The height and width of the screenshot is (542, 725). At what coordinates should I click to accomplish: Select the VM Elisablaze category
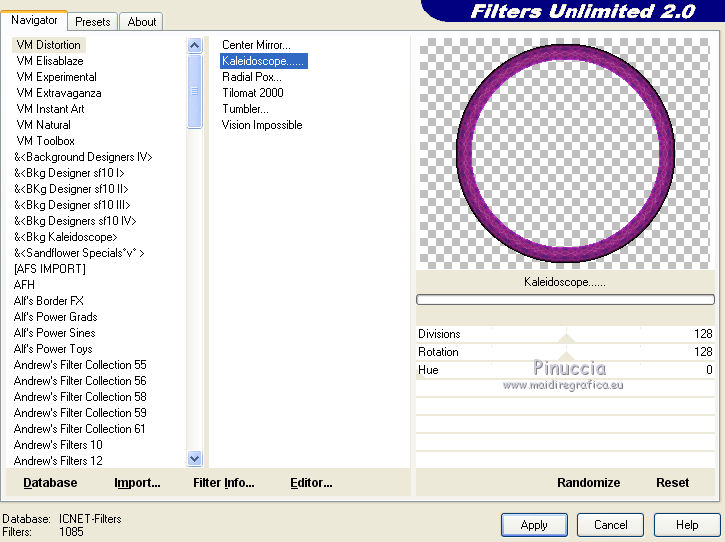tap(50, 61)
